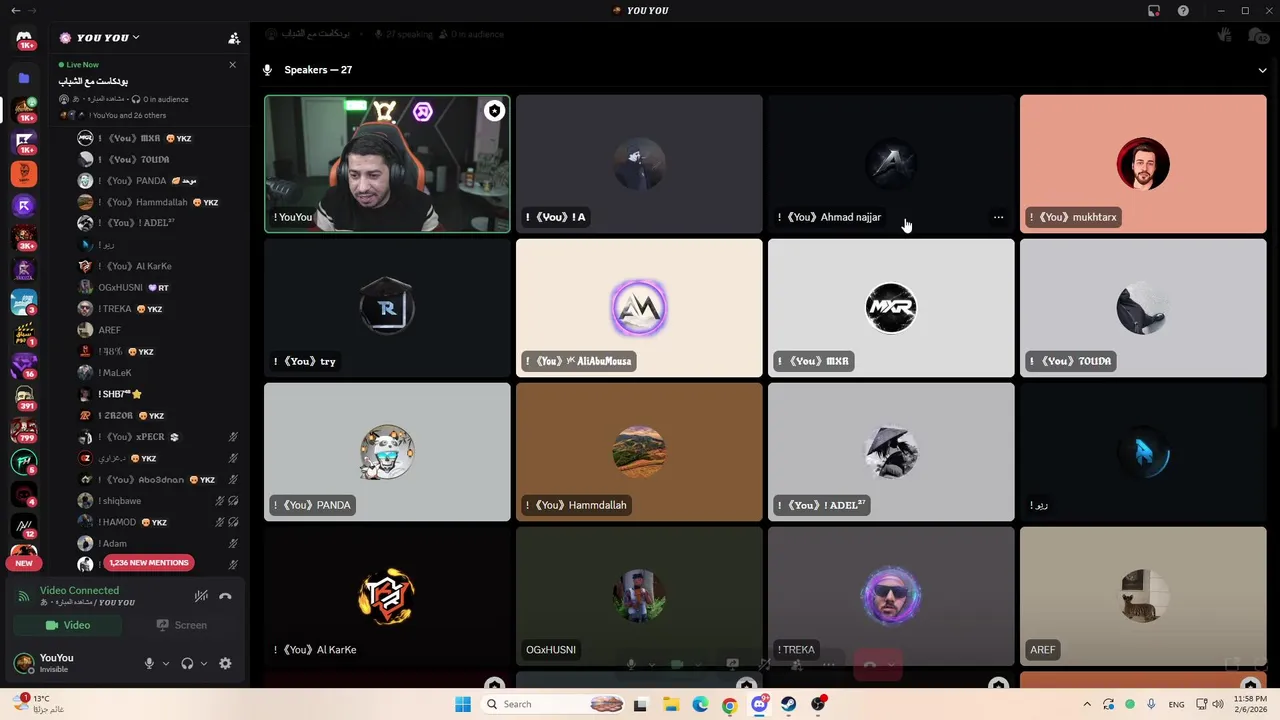
Task: Open weather widget showing 13°C
Action: [x=39, y=704]
